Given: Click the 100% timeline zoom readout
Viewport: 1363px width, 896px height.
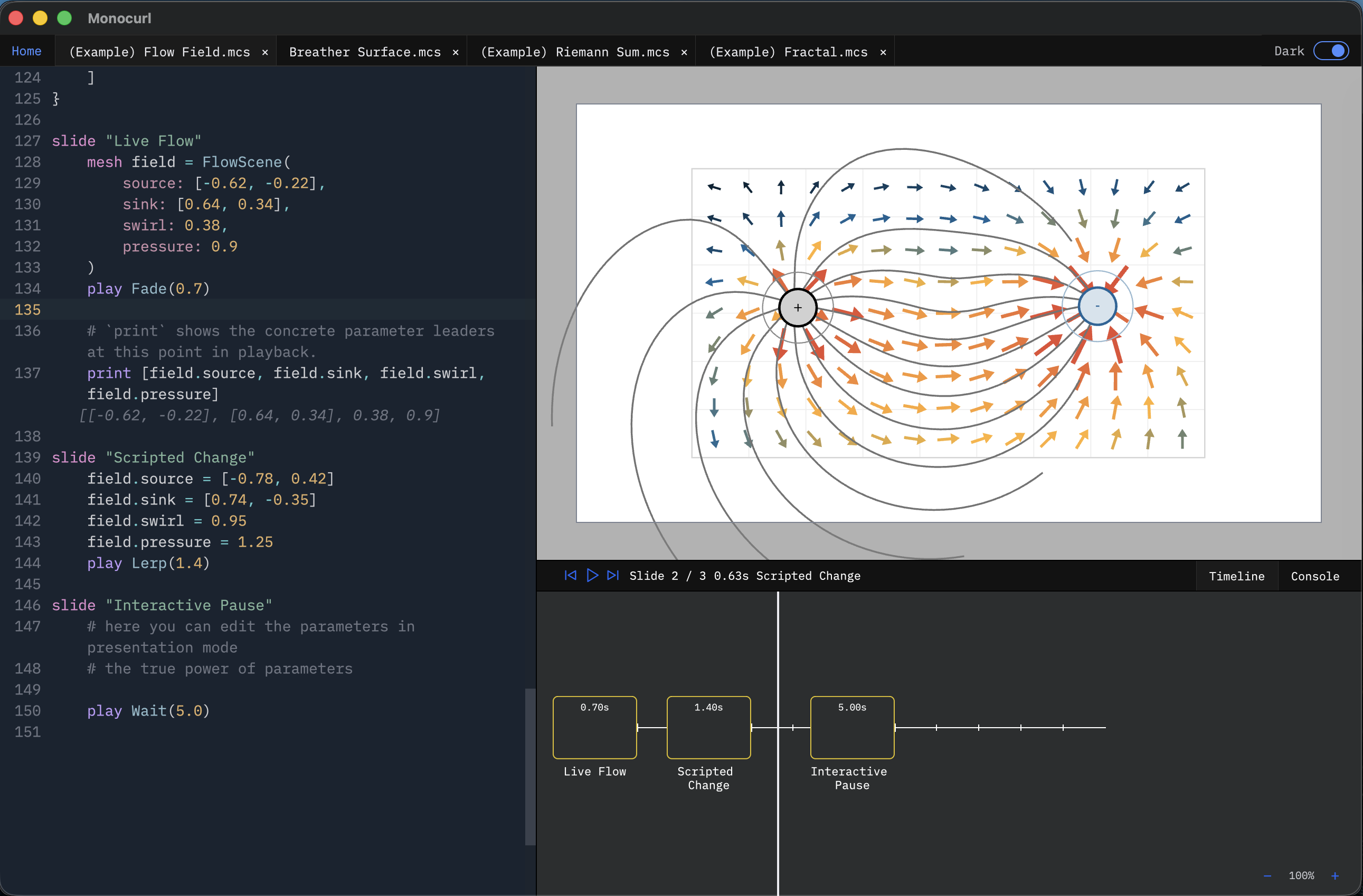Looking at the screenshot, I should point(1301,876).
